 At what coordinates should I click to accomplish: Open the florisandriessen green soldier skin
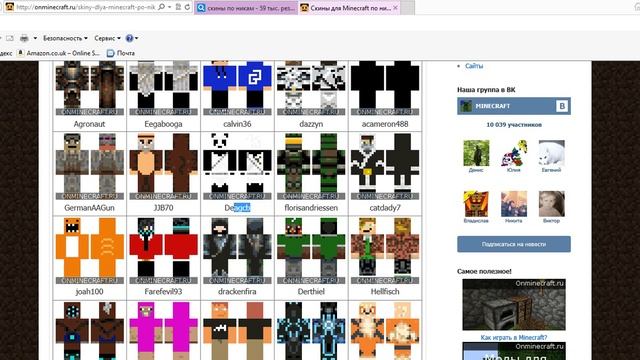click(x=311, y=166)
